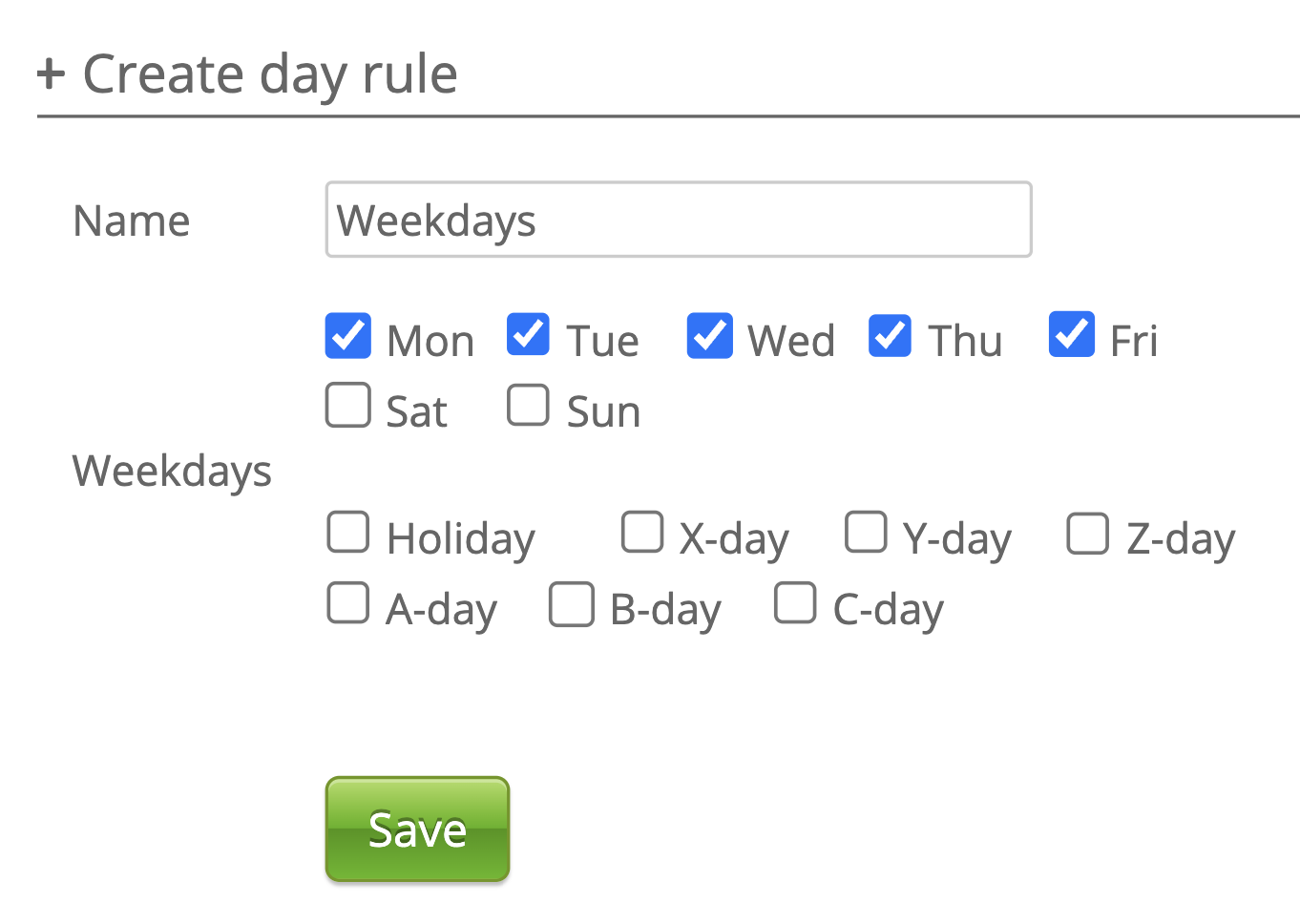The image size is (1300, 924).
Task: Click the Sun label text
Action: pos(603,412)
